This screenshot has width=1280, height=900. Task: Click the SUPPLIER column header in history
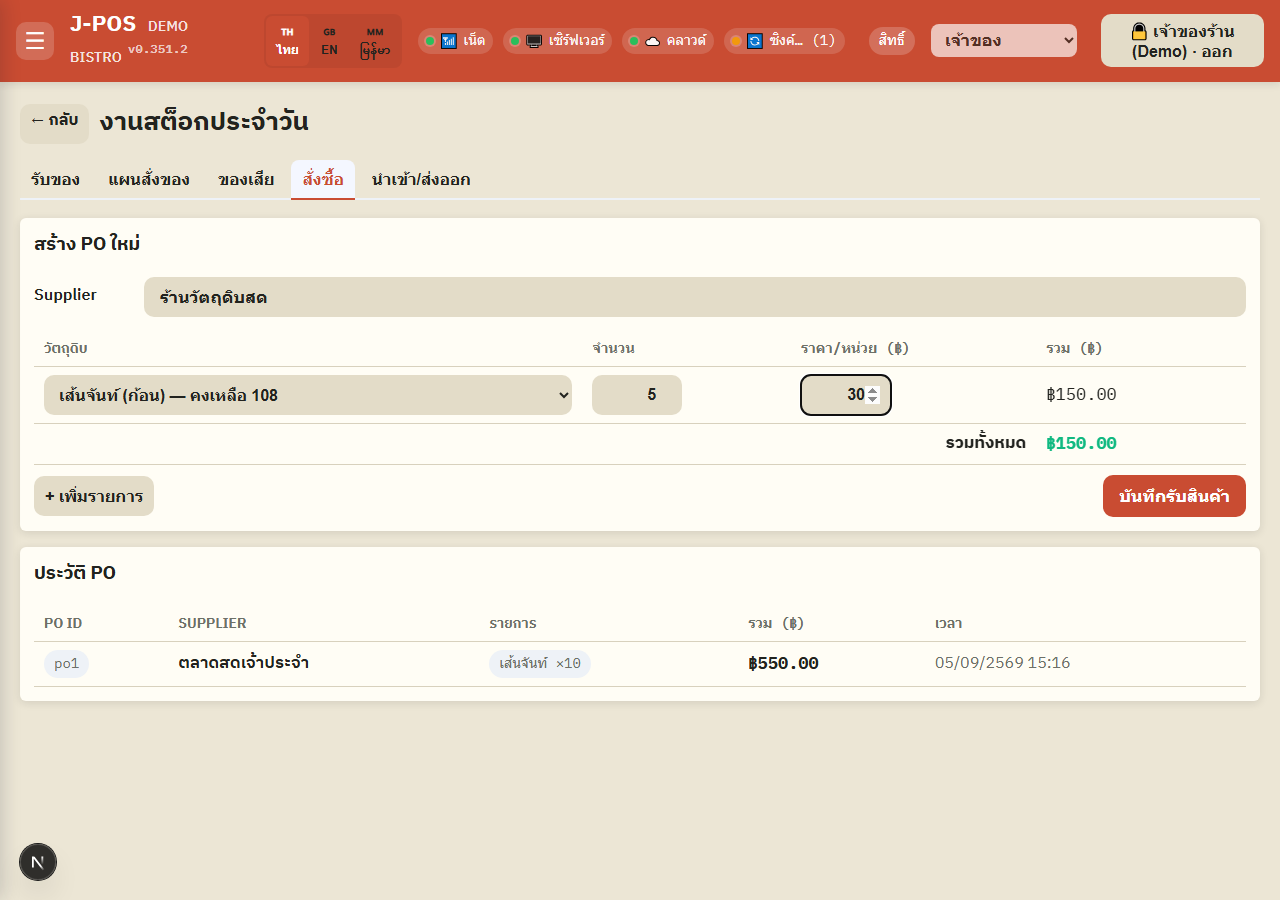click(212, 623)
